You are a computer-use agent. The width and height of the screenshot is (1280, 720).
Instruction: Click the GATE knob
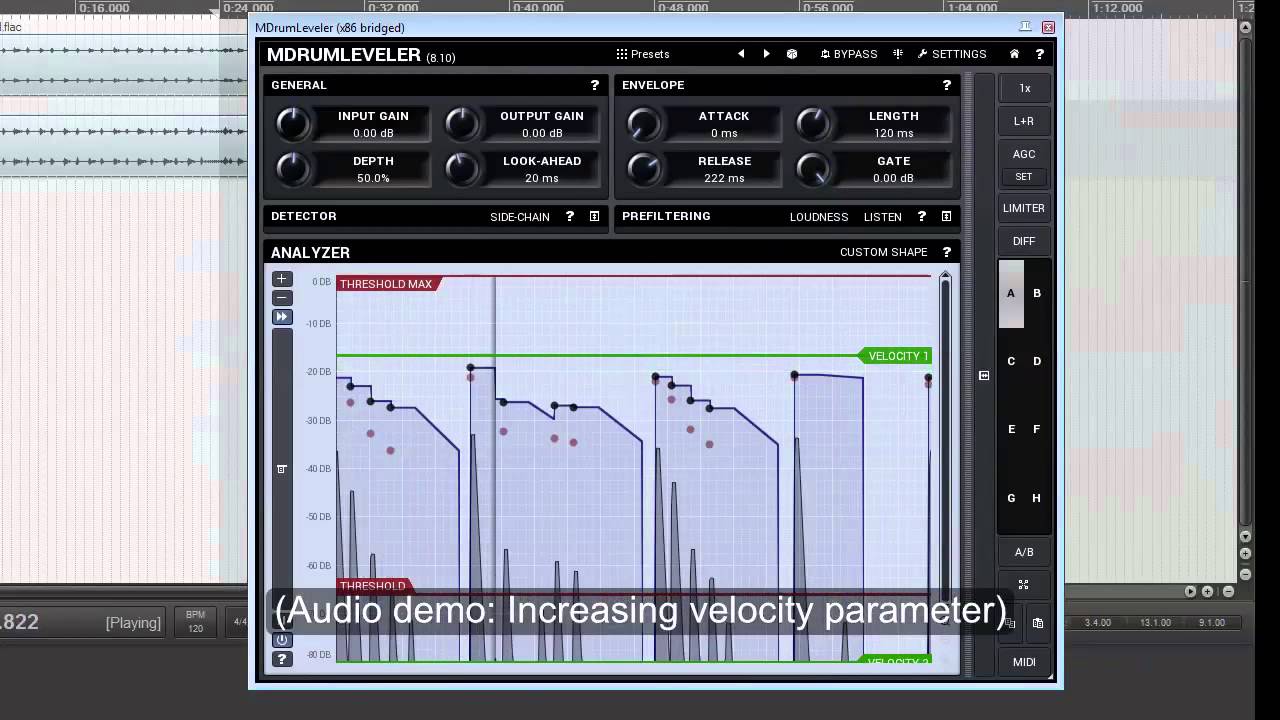point(813,169)
